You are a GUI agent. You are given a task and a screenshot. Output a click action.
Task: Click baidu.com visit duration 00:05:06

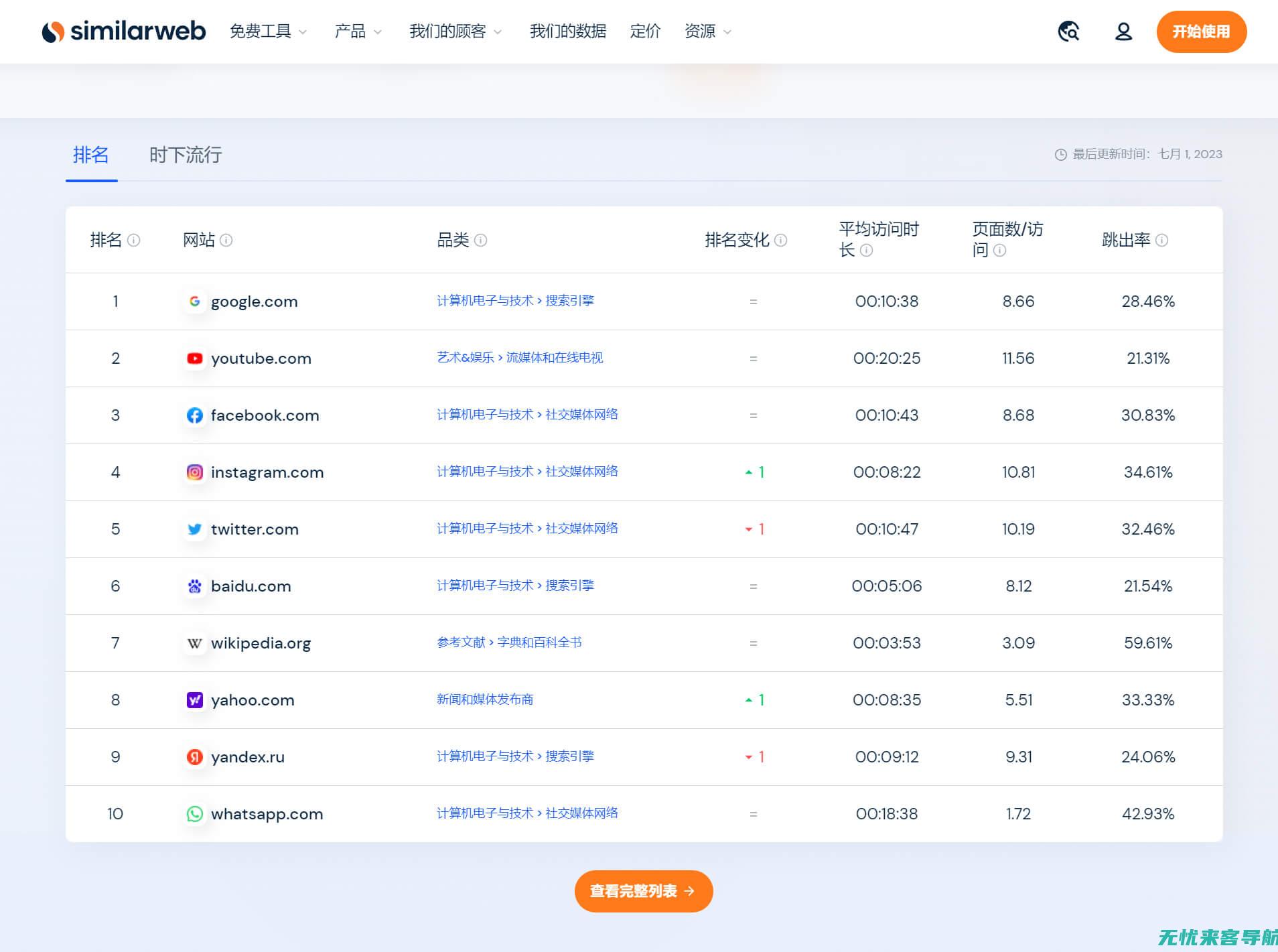click(887, 586)
